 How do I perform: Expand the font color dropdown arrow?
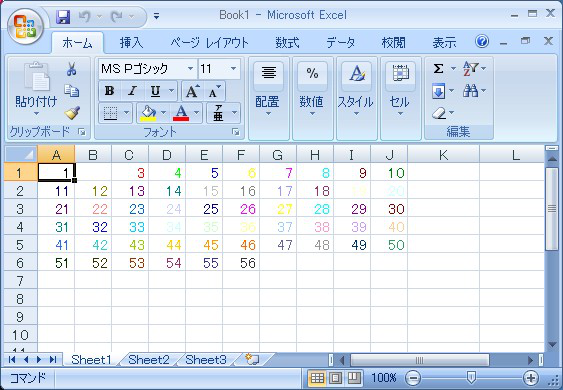tap(196, 113)
